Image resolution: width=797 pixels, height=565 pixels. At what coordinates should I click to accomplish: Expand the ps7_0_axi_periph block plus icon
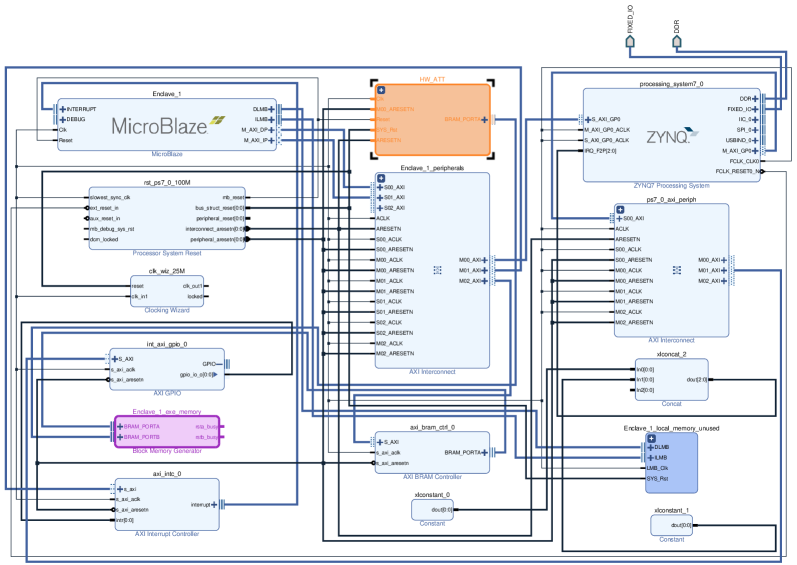click(x=620, y=209)
